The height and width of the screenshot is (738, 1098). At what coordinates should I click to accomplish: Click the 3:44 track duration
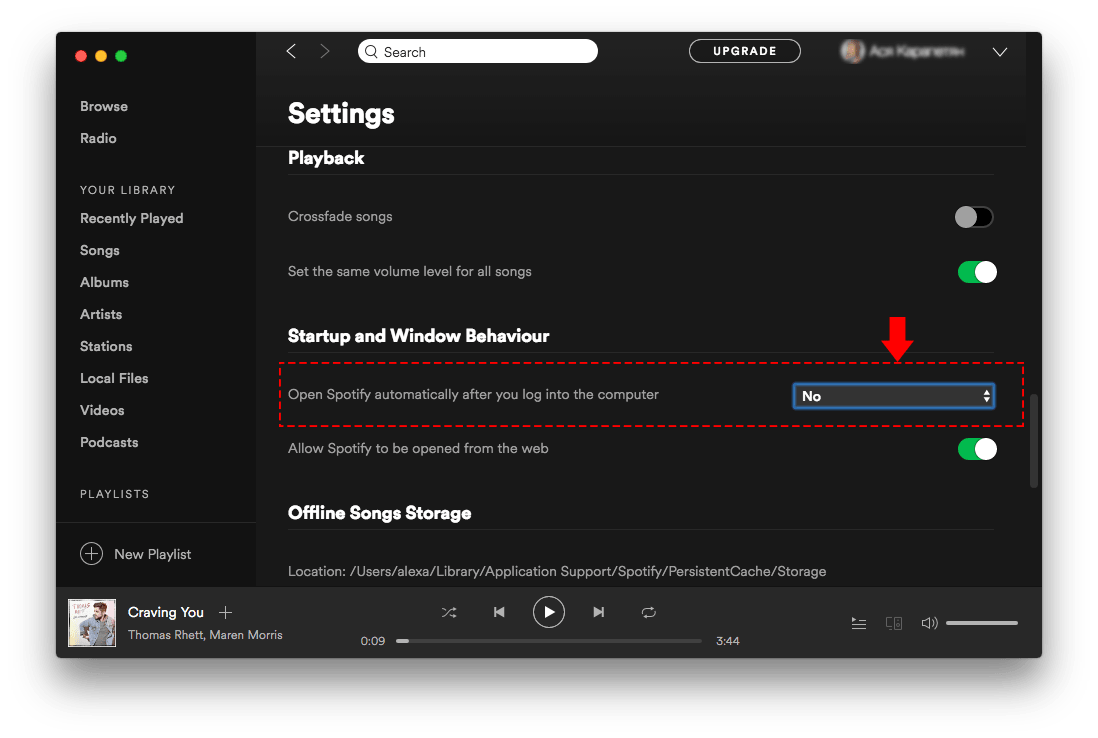pyautogui.click(x=728, y=641)
